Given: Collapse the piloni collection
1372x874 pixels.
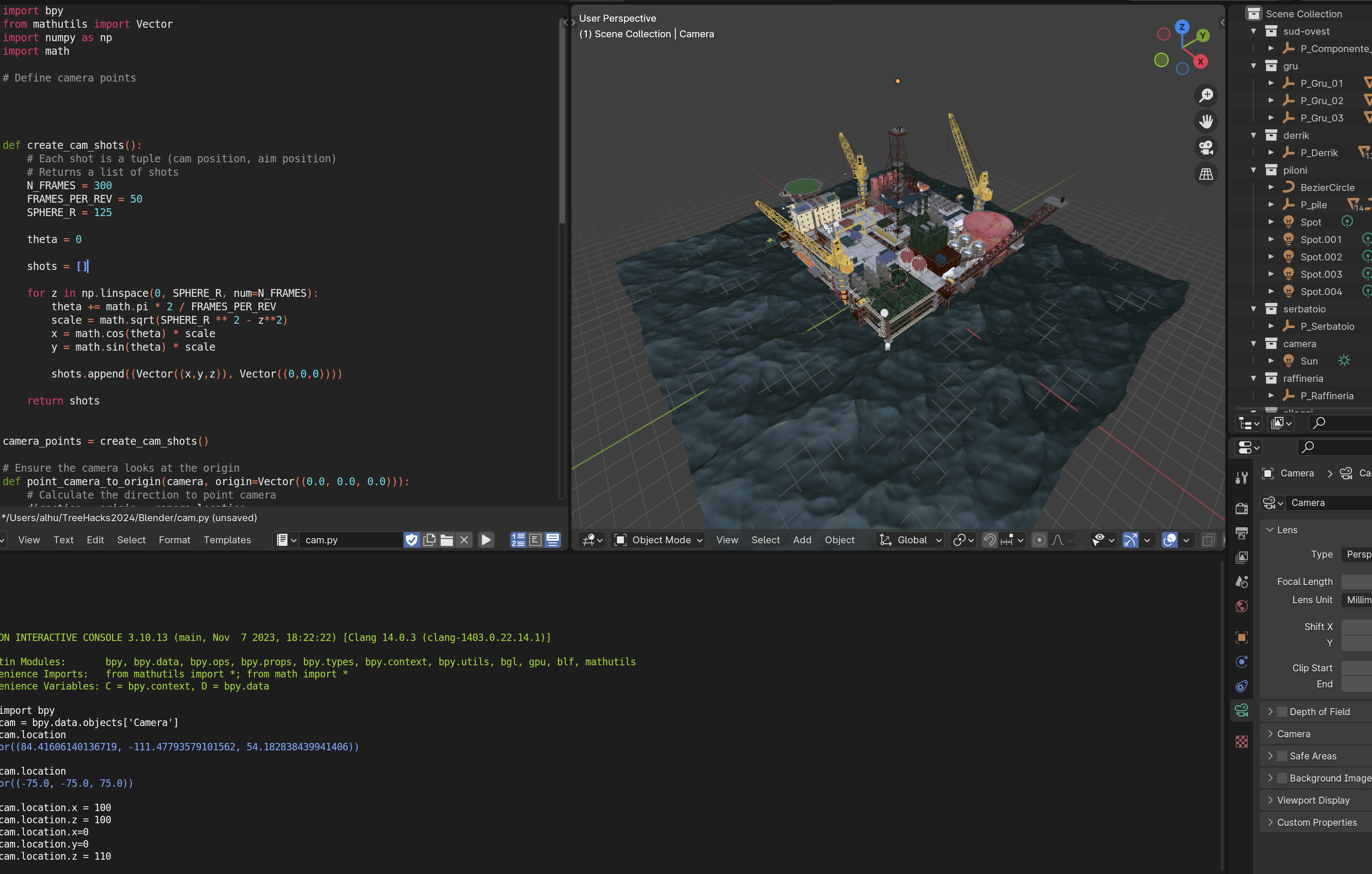Looking at the screenshot, I should pyautogui.click(x=1253, y=170).
